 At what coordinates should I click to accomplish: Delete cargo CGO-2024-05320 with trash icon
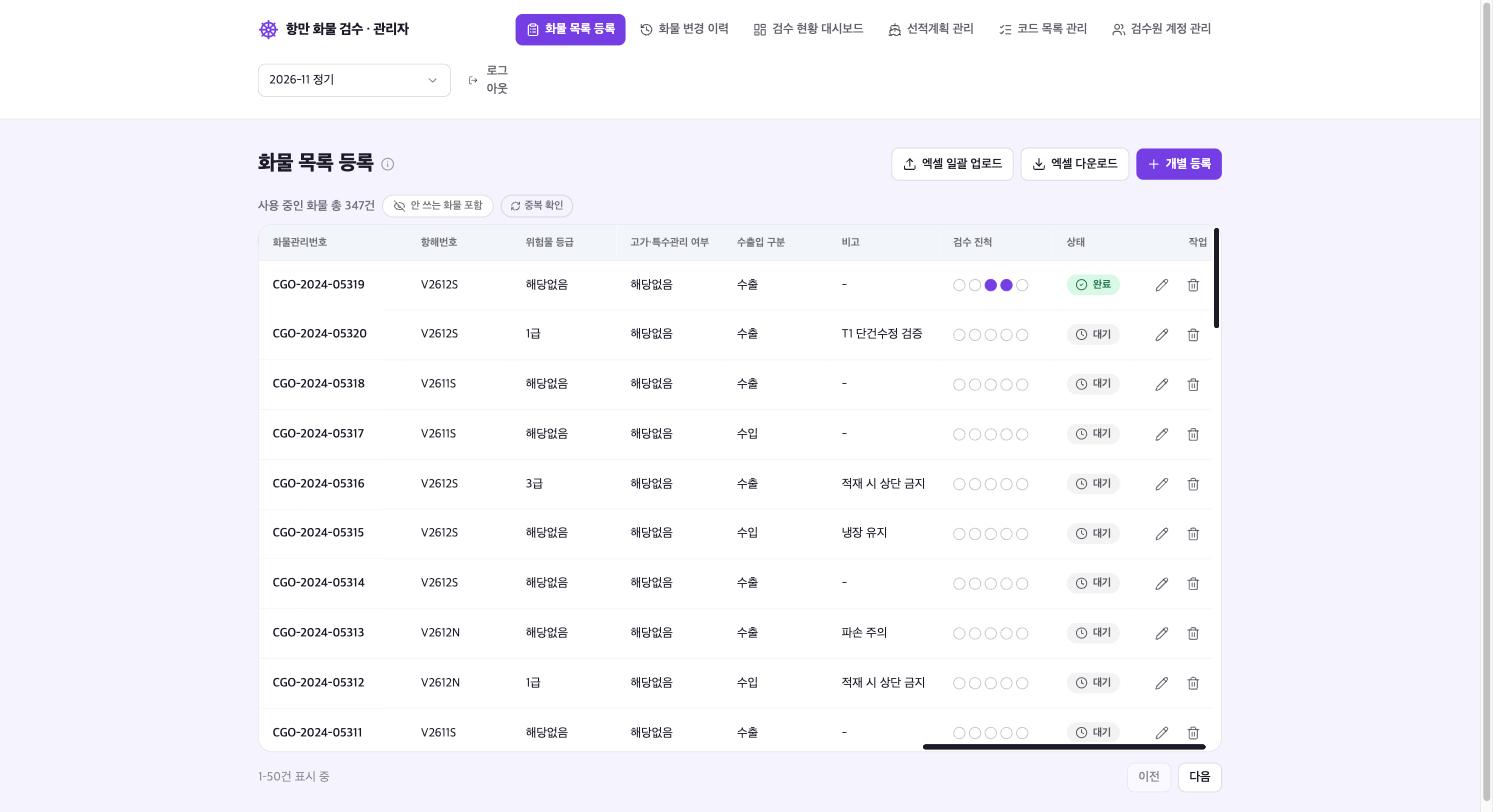click(1193, 335)
